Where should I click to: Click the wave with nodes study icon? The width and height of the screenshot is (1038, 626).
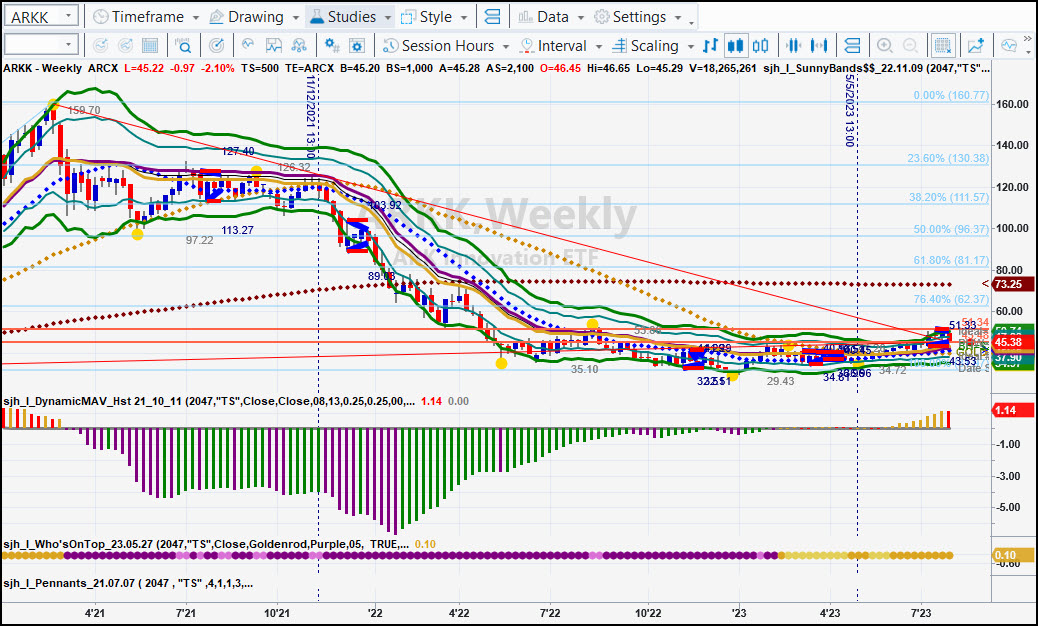(x=299, y=45)
